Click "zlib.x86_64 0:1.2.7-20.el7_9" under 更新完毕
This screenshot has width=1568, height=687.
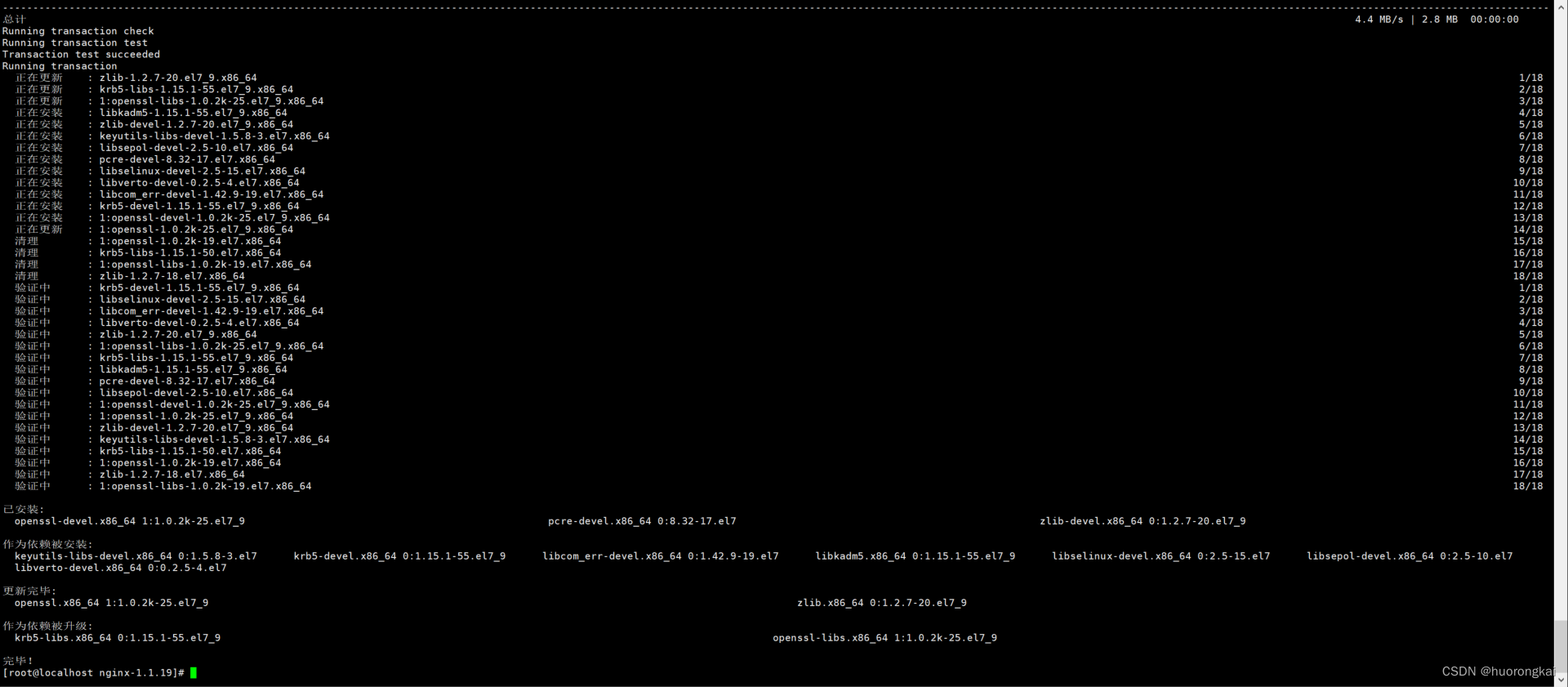882,603
